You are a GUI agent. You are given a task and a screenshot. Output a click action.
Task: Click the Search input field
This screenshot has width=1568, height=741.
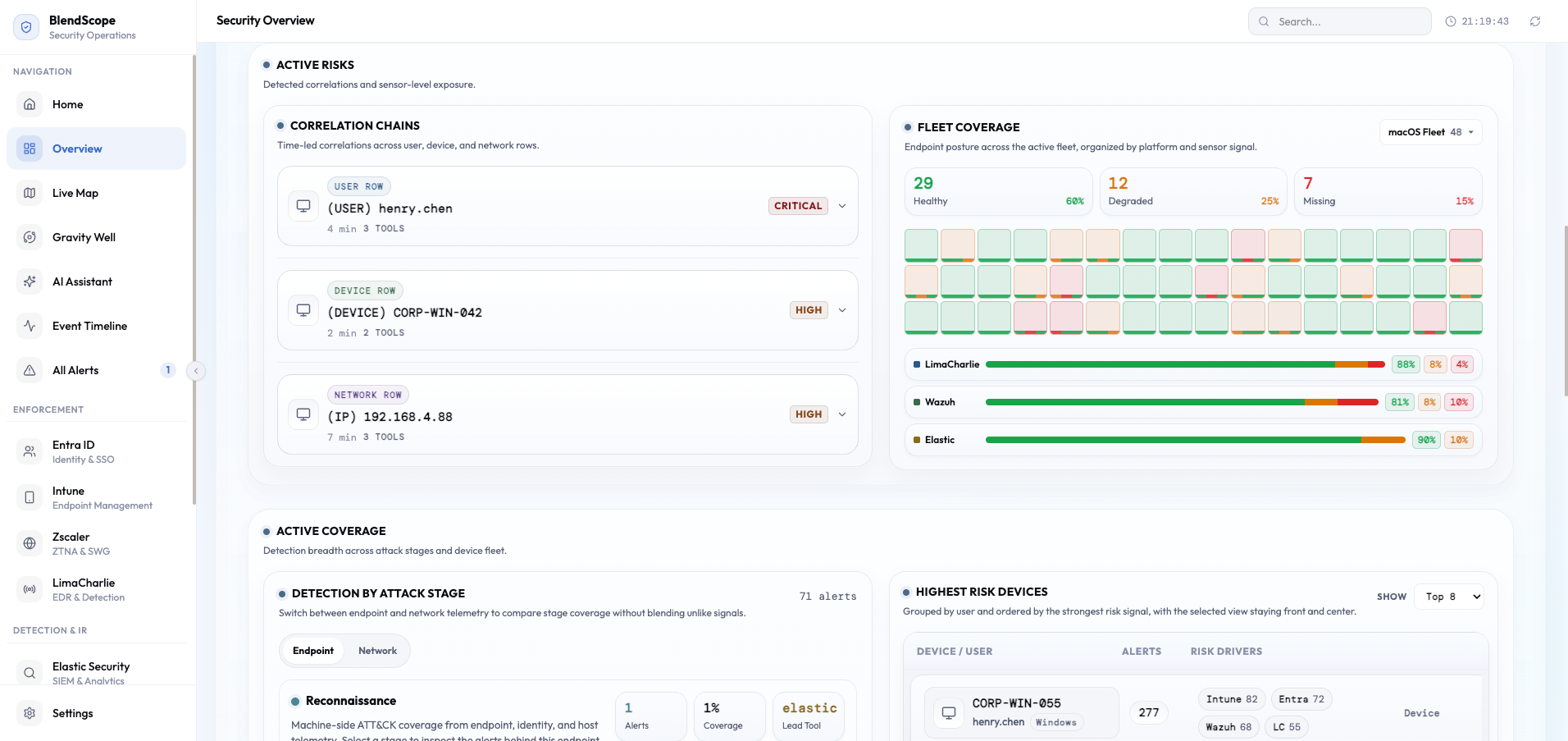[1340, 21]
